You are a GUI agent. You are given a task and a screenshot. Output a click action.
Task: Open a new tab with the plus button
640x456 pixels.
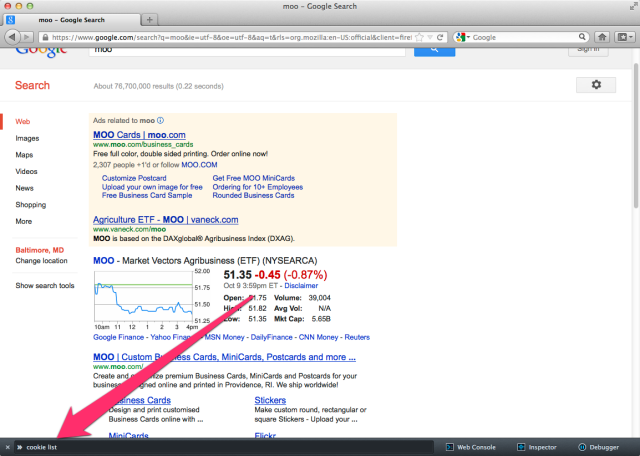click(x=149, y=20)
